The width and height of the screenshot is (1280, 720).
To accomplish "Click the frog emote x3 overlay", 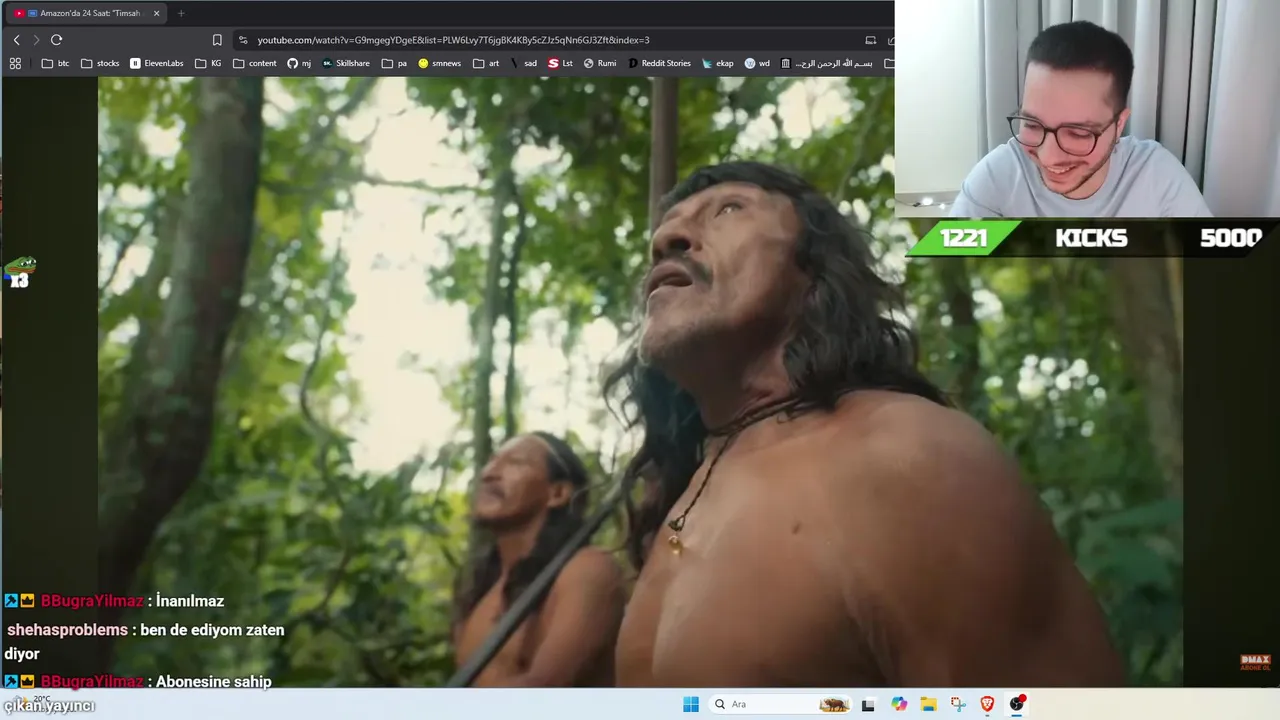I will coord(20,272).
